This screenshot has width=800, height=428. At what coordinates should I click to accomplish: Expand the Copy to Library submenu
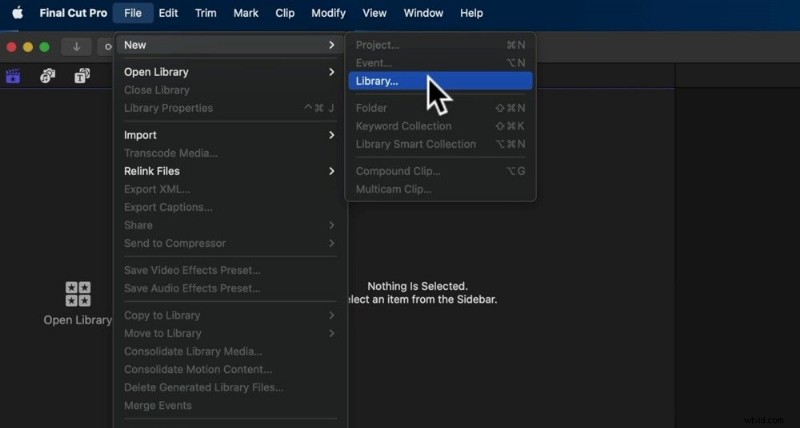coord(332,315)
